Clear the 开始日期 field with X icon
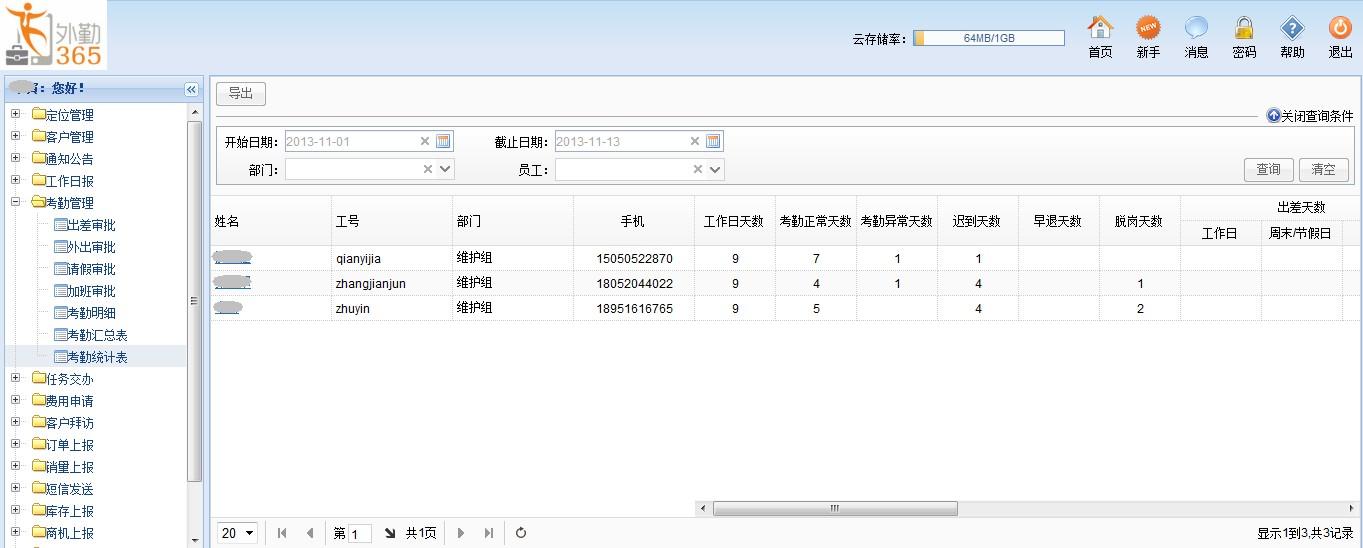The height and width of the screenshot is (548, 1363). (425, 141)
